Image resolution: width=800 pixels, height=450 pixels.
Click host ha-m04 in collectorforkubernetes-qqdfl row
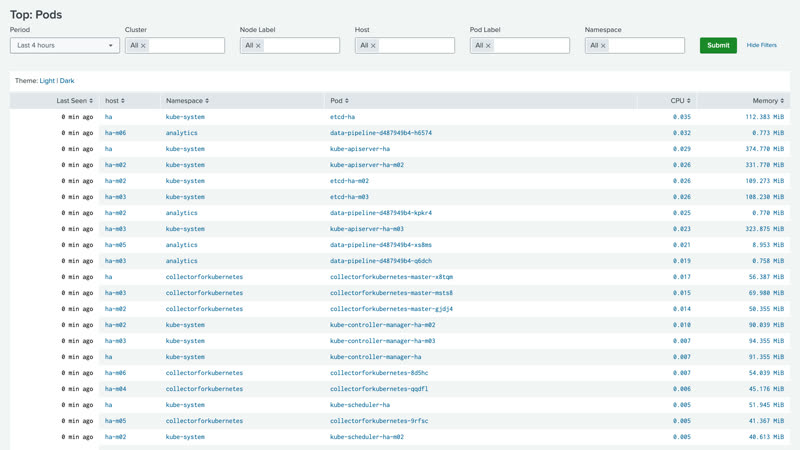pos(115,389)
